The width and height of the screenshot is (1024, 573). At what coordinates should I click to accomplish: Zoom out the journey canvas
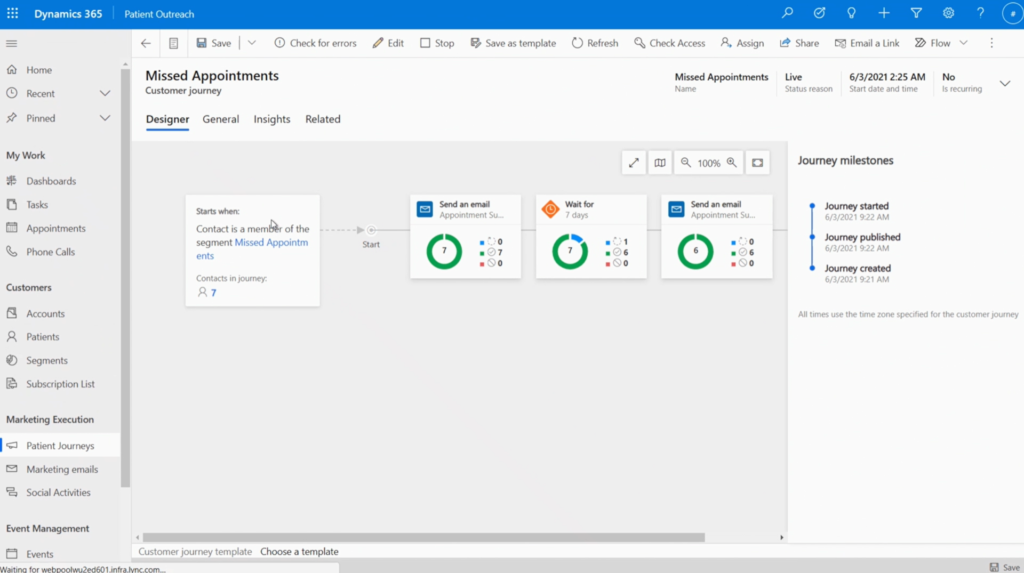686,163
